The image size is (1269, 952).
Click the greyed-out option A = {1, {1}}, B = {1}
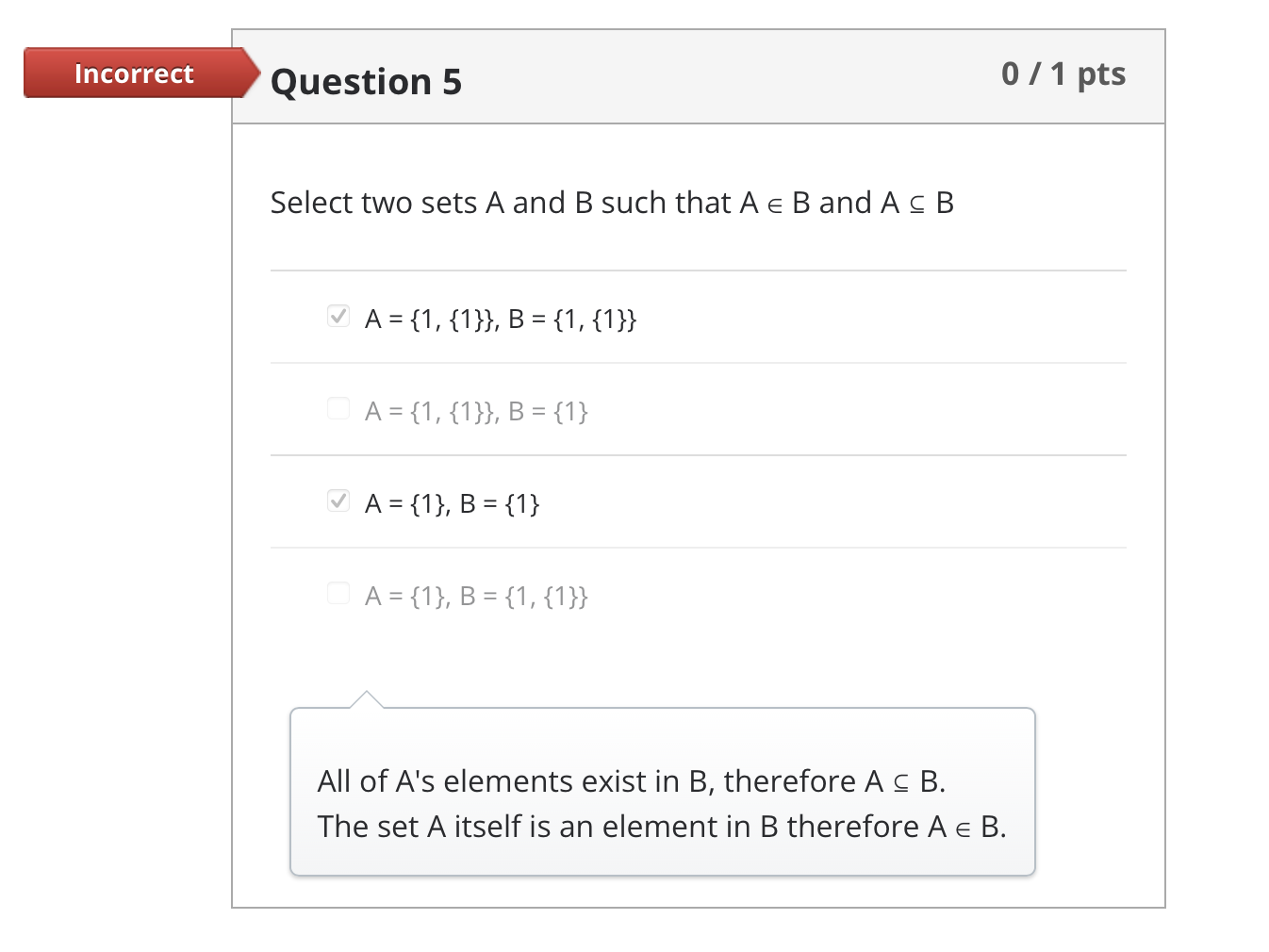click(x=476, y=411)
